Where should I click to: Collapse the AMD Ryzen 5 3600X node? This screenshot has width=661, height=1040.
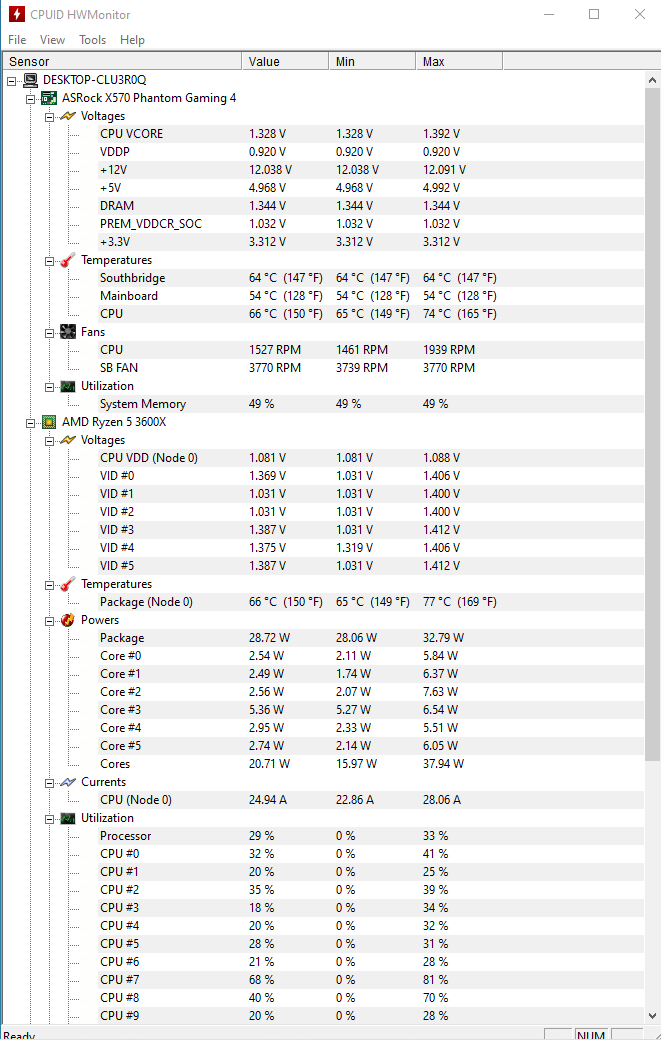(30, 422)
